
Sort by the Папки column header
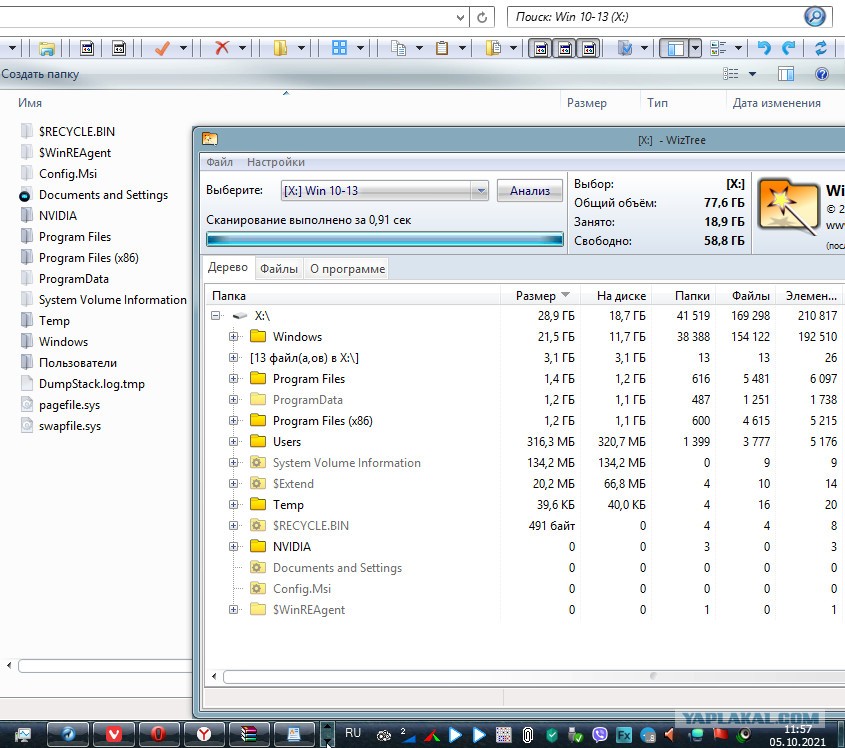(684, 296)
